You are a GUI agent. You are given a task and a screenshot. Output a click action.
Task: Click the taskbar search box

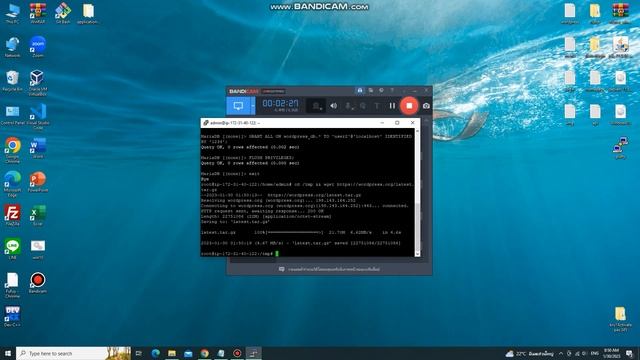point(73,353)
